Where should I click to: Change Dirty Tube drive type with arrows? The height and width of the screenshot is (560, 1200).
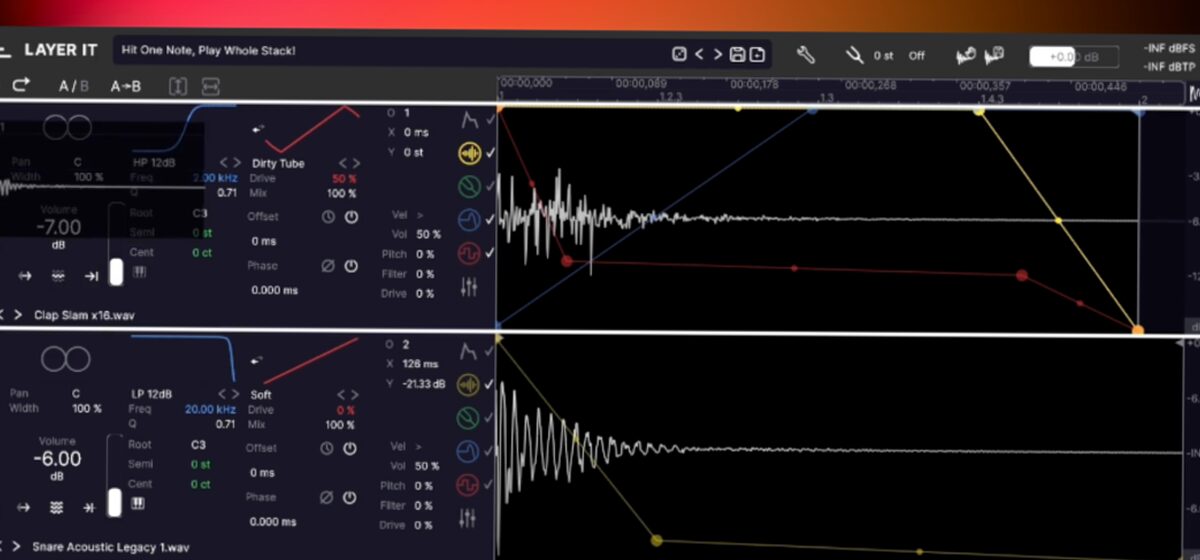tap(349, 162)
